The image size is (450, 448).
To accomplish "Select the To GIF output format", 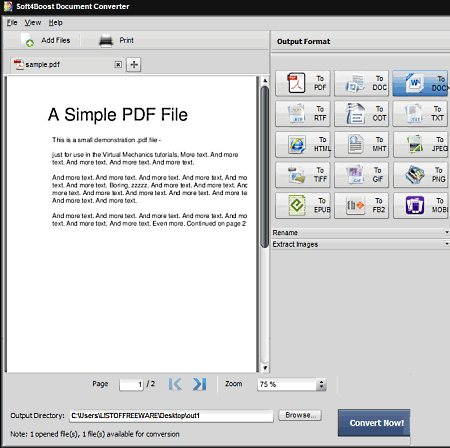I will [x=361, y=175].
